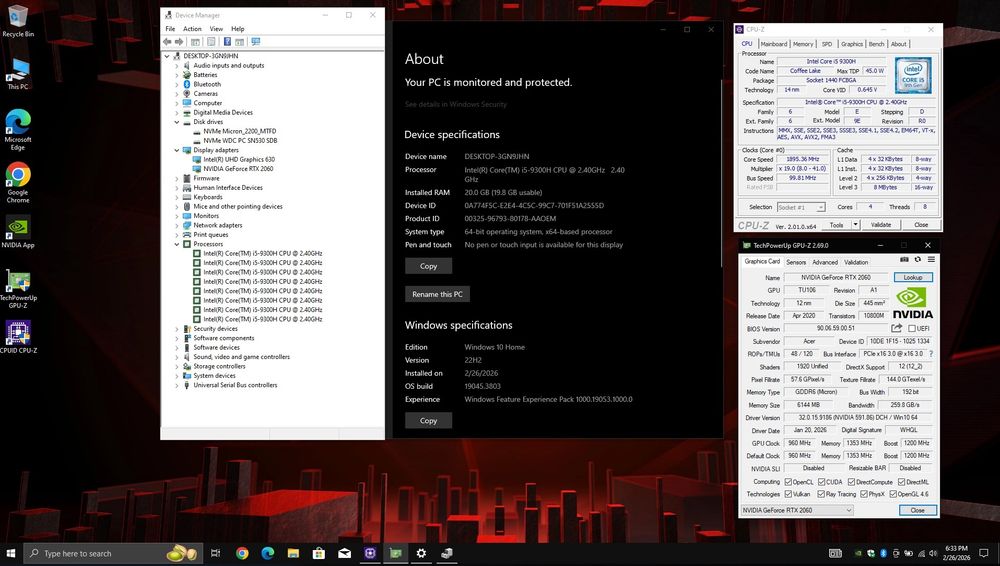Open the Action menu in Device Manager
The height and width of the screenshot is (566, 1000).
[x=192, y=29]
